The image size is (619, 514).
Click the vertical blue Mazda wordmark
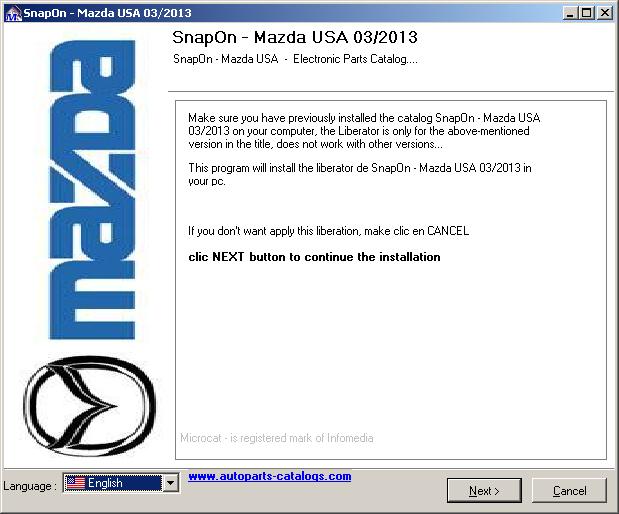92,190
